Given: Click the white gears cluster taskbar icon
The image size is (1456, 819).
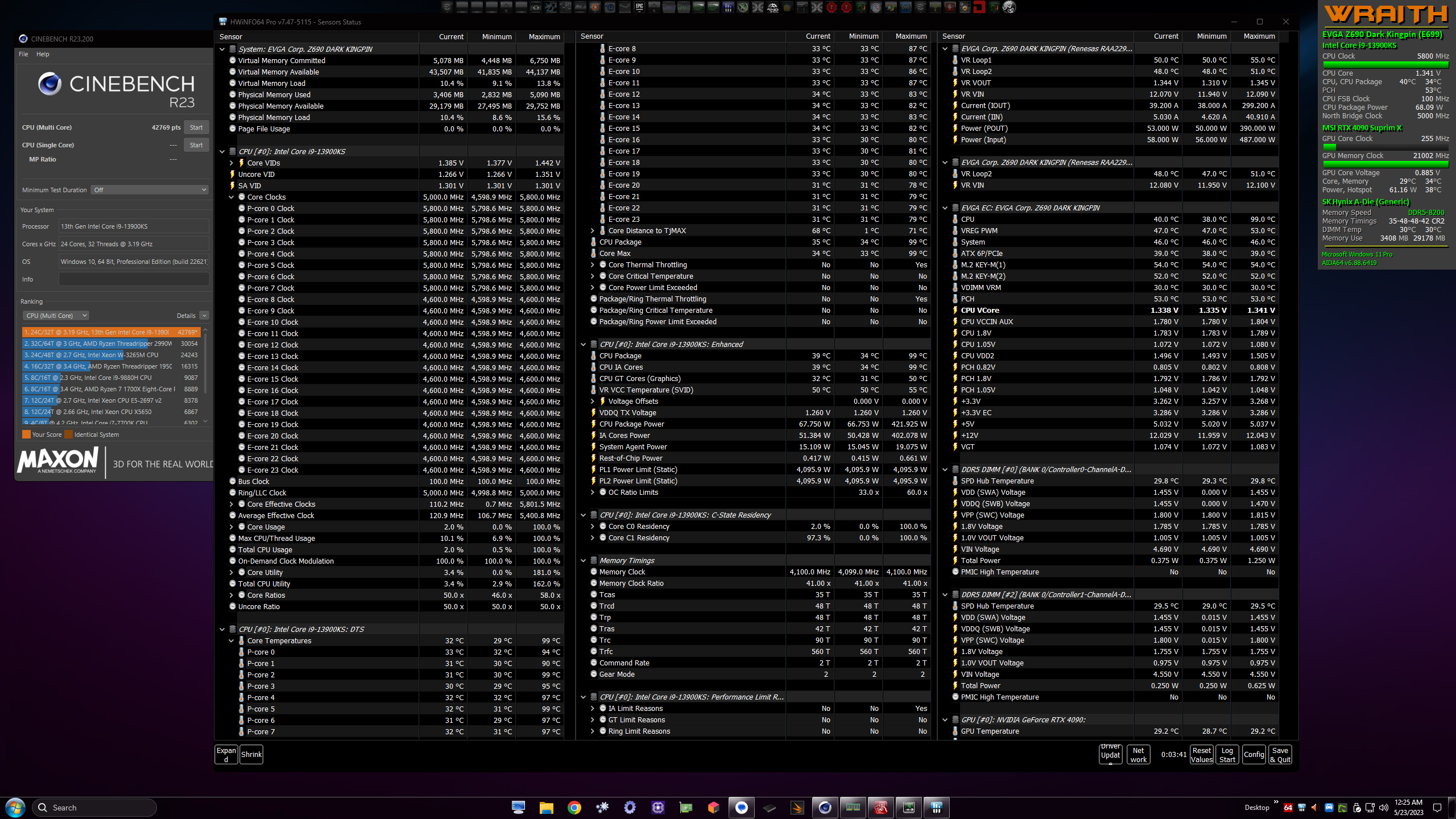Looking at the screenshot, I should point(602,808).
